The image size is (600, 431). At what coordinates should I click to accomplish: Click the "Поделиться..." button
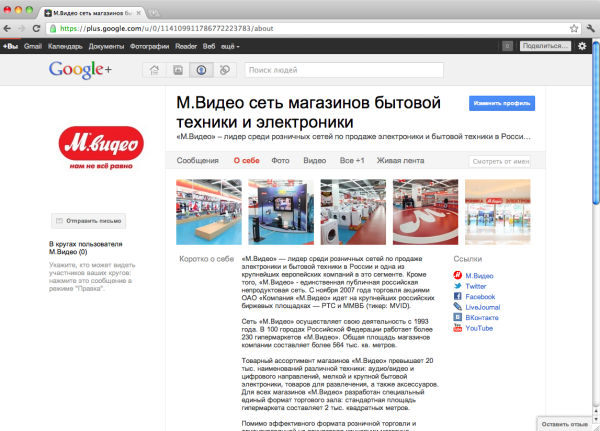pyautogui.click(x=543, y=46)
